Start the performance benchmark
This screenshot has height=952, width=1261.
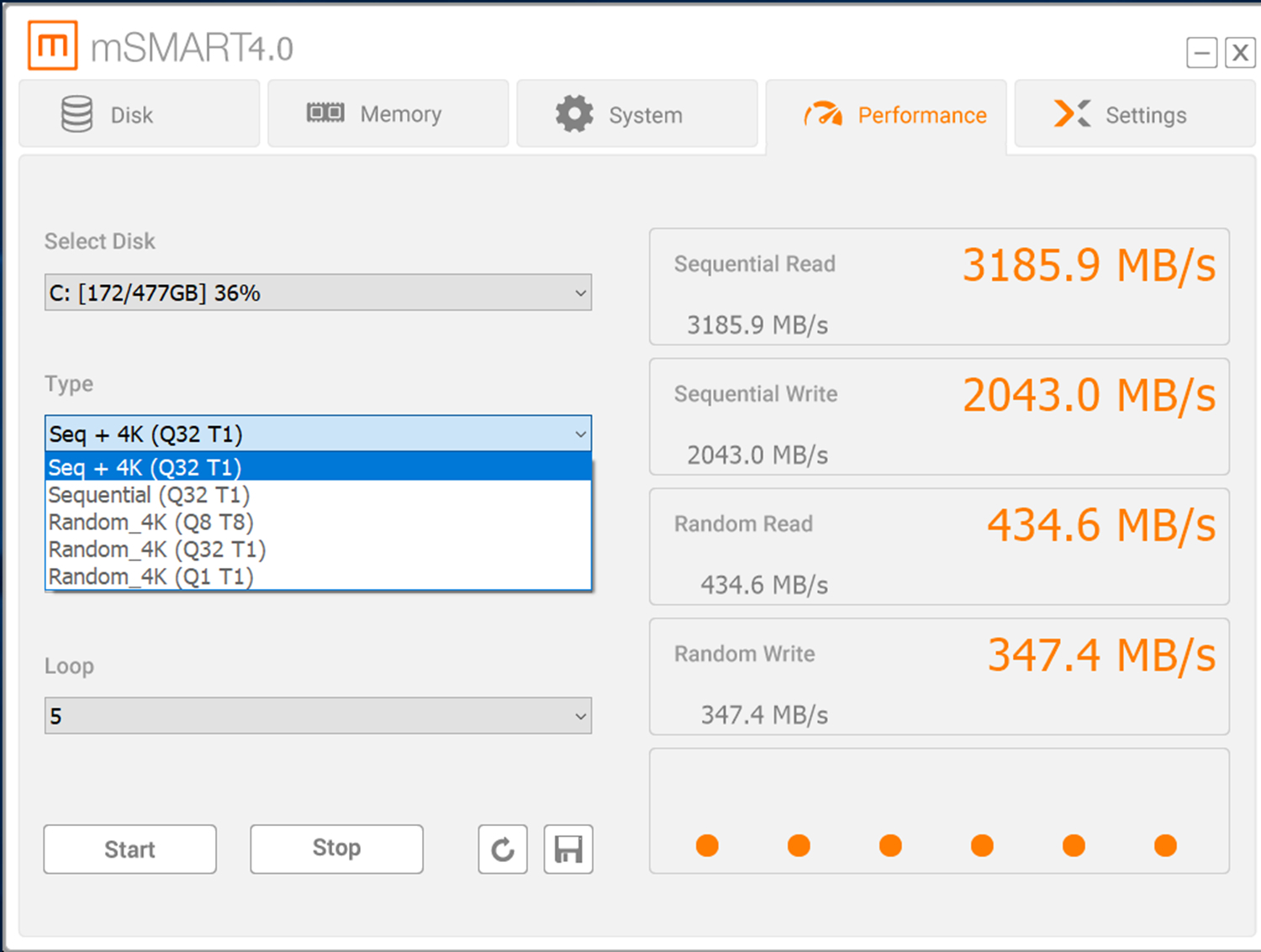[x=130, y=849]
